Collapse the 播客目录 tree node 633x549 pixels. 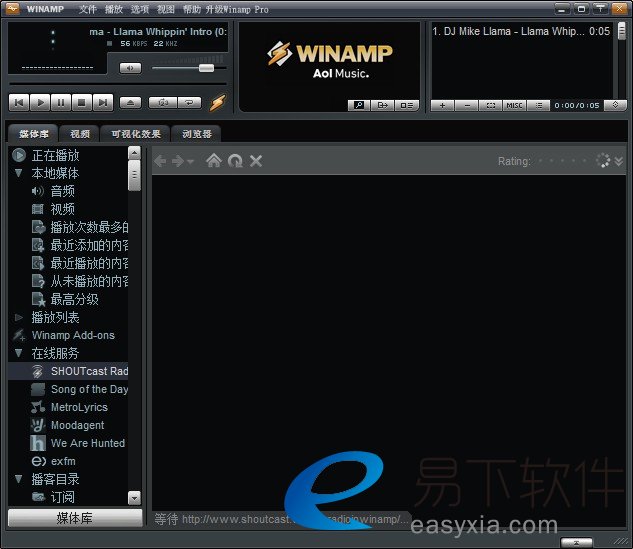(19, 479)
